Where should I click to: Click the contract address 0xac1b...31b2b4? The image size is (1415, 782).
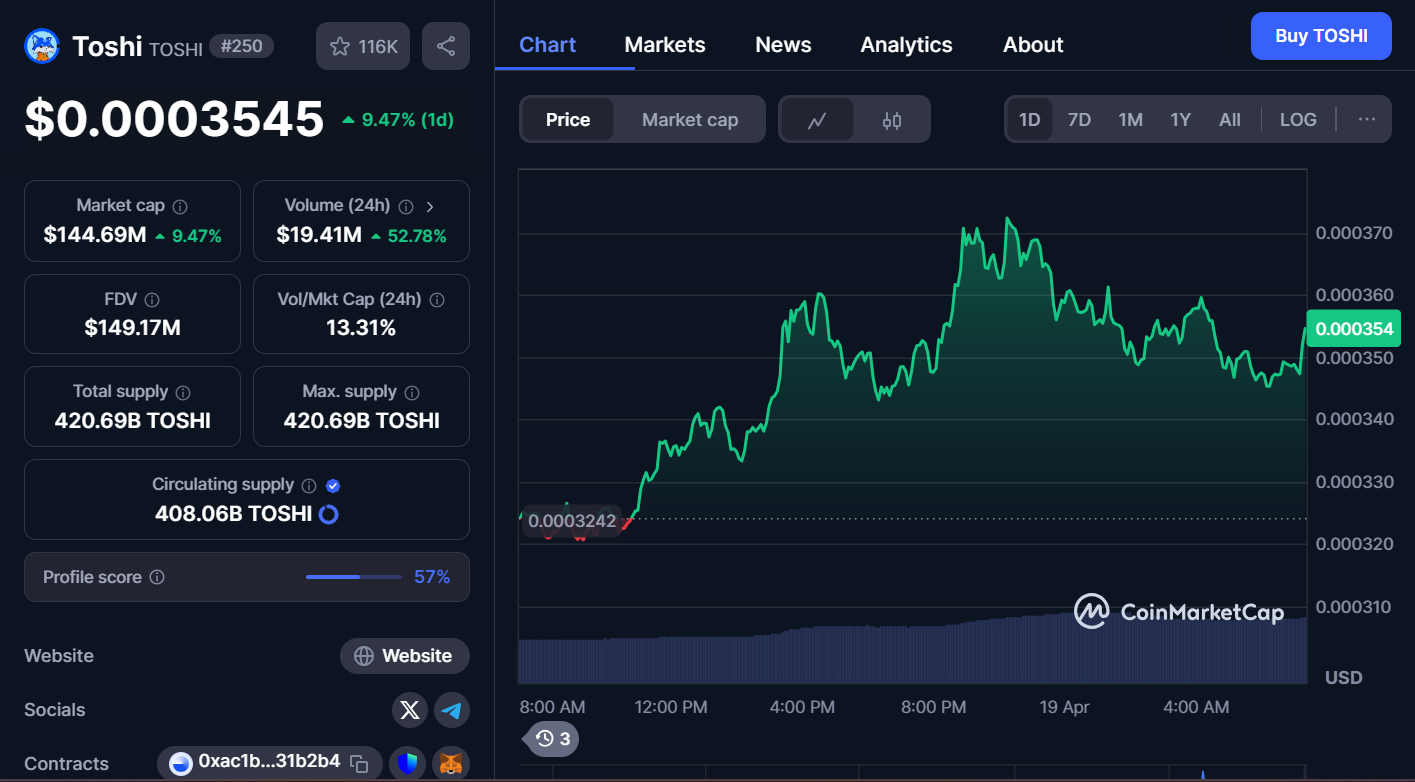click(269, 762)
